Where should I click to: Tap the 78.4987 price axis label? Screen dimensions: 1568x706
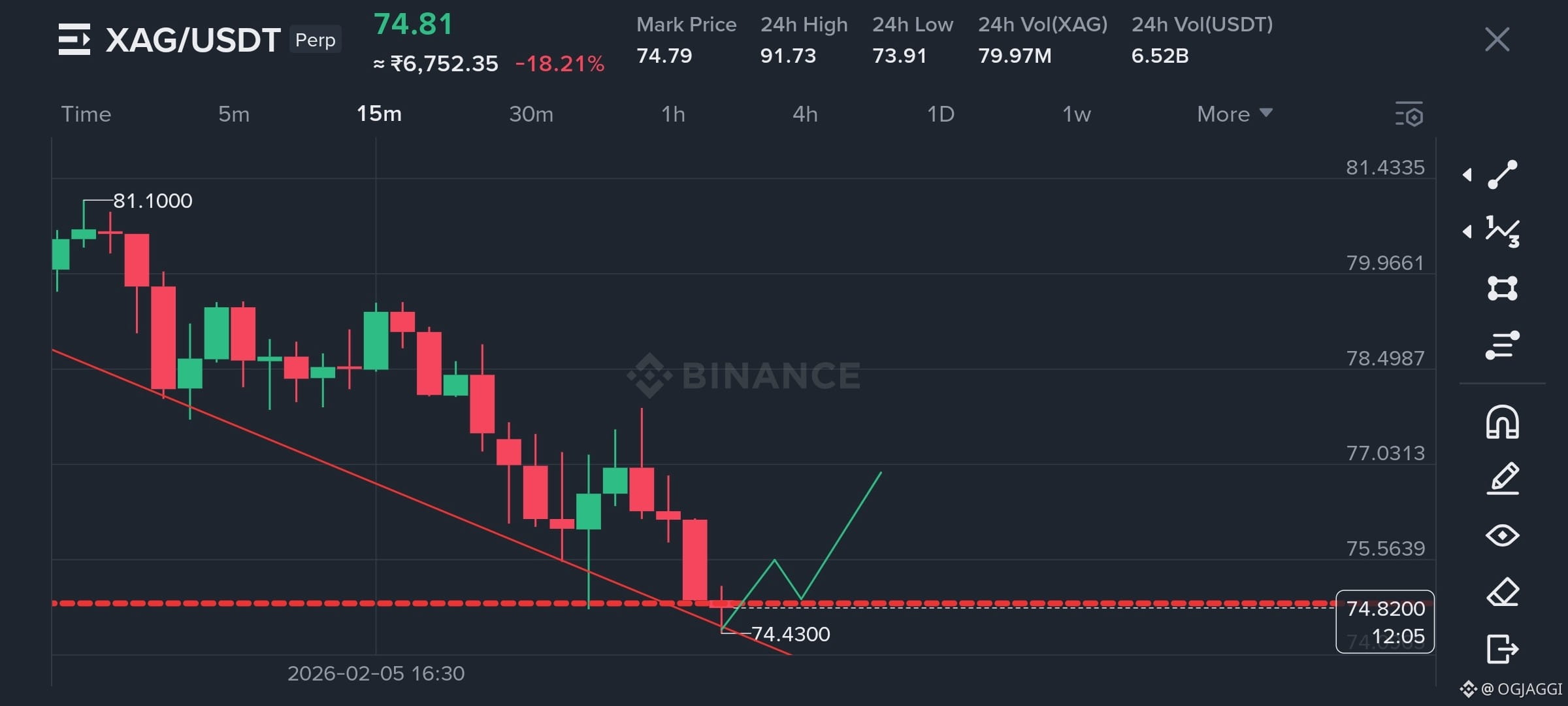1385,359
